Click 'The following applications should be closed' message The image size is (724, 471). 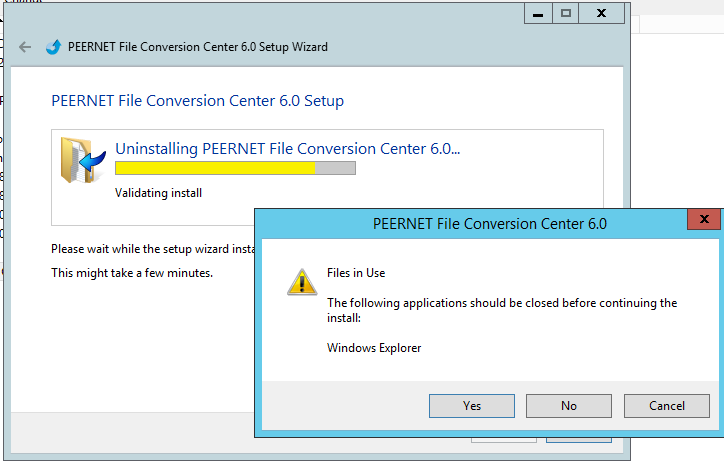click(502, 310)
